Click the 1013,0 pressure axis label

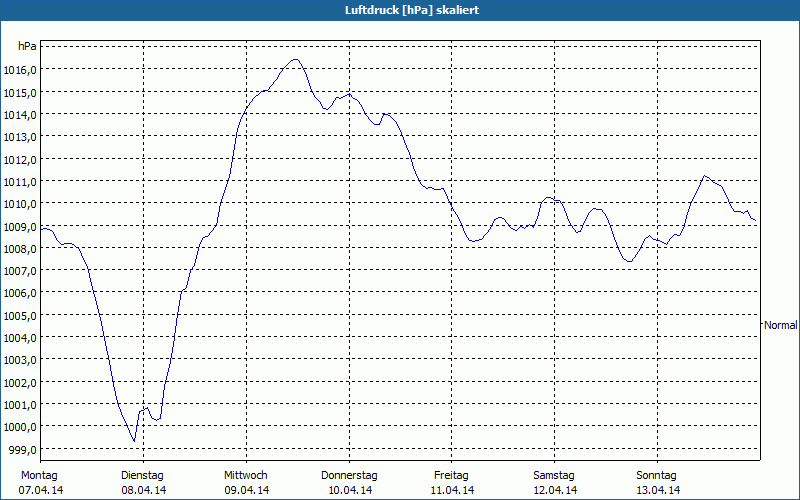(x=20, y=137)
